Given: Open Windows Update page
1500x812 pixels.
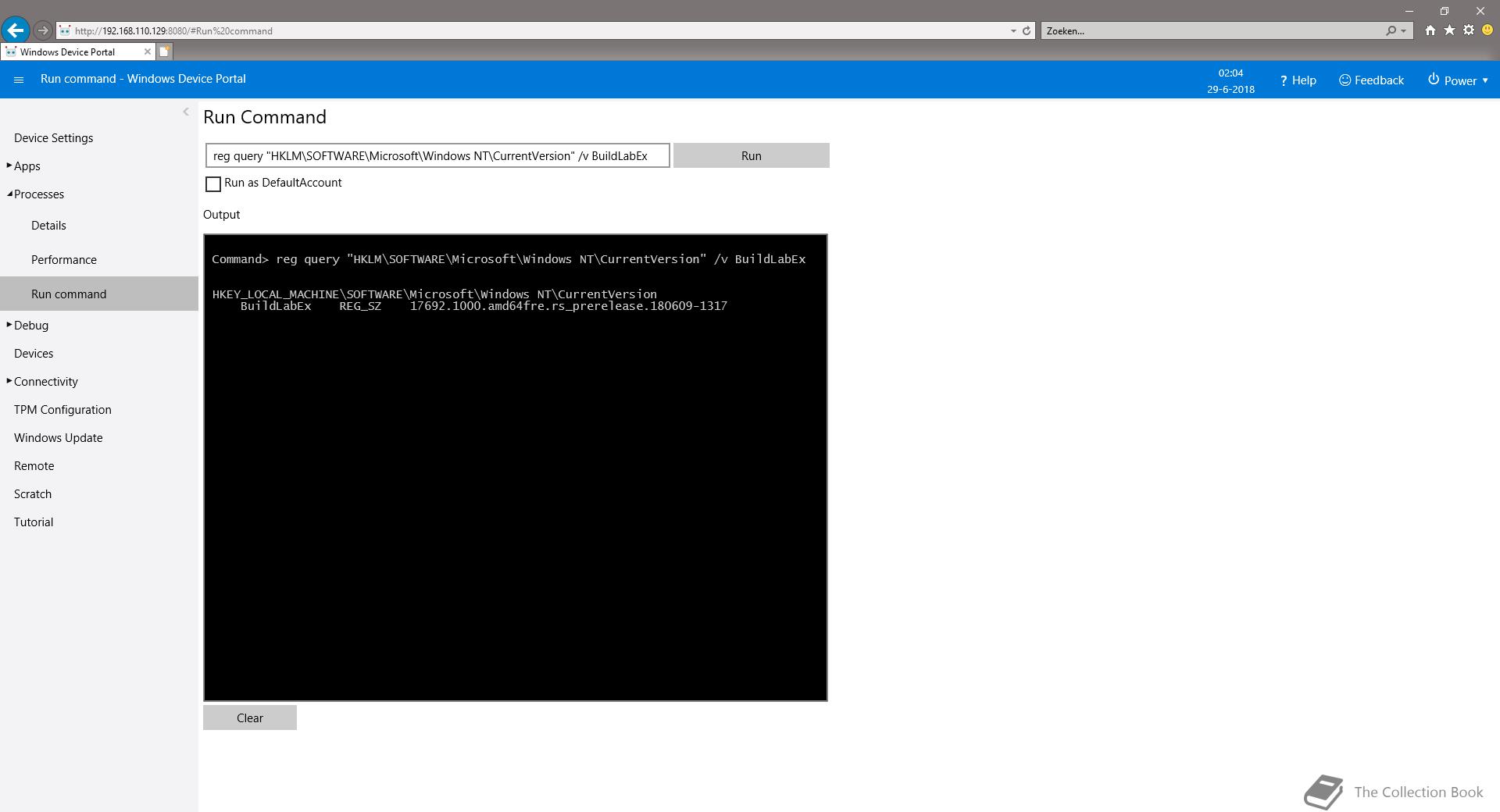Looking at the screenshot, I should (59, 438).
